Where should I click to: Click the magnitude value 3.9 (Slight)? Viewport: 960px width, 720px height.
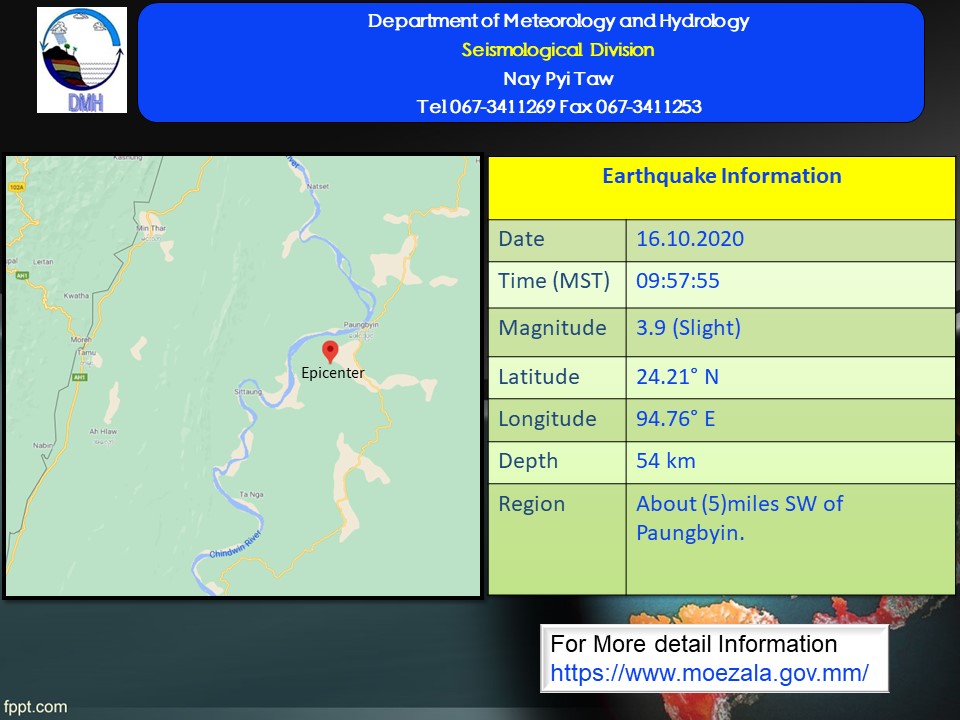(688, 328)
